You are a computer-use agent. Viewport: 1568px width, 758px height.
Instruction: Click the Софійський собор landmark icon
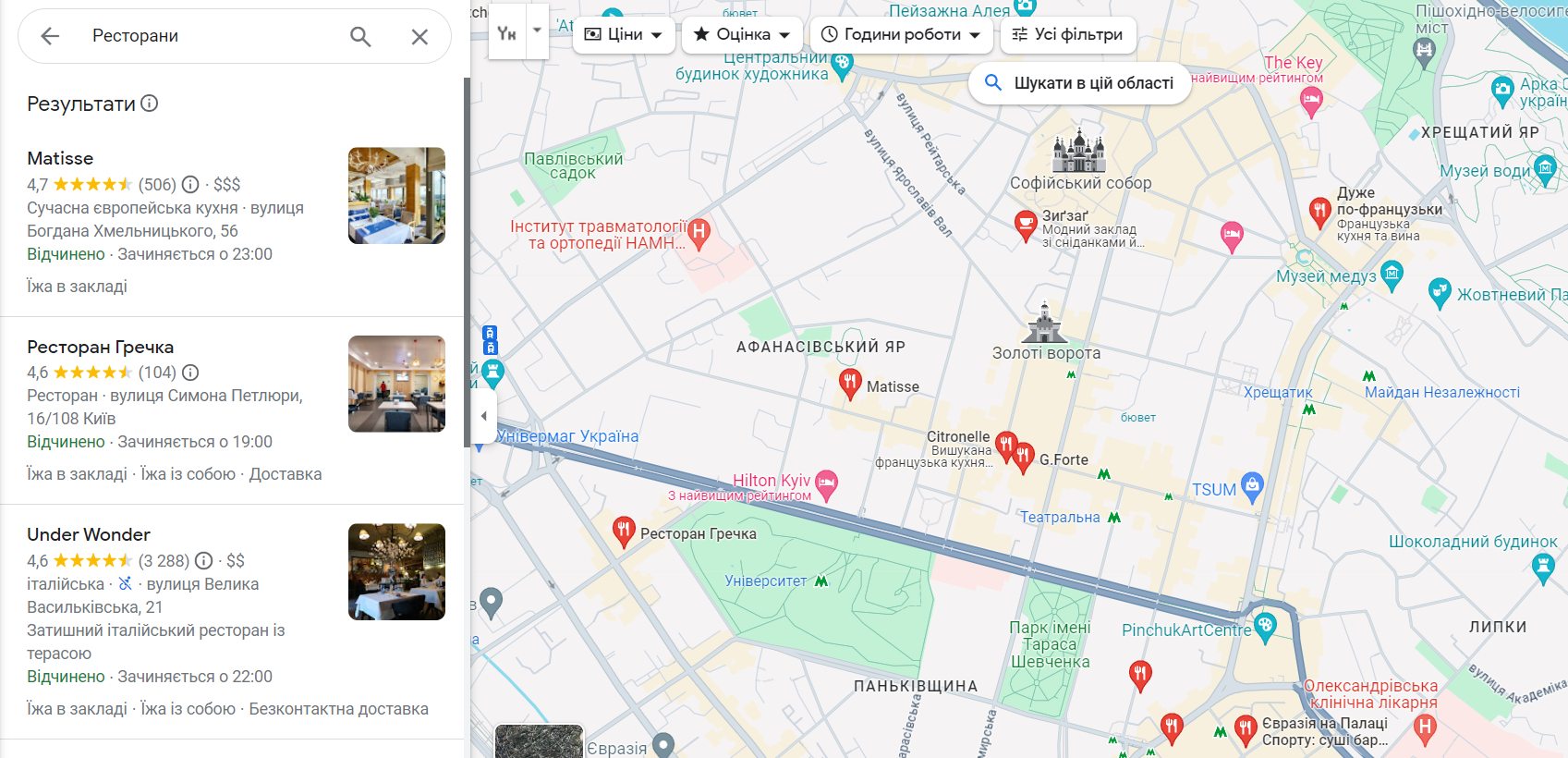point(1080,153)
